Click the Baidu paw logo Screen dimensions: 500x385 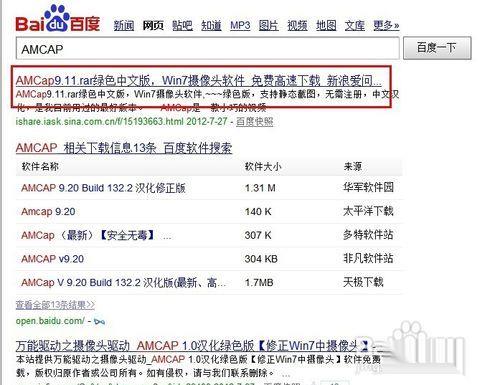(58, 19)
